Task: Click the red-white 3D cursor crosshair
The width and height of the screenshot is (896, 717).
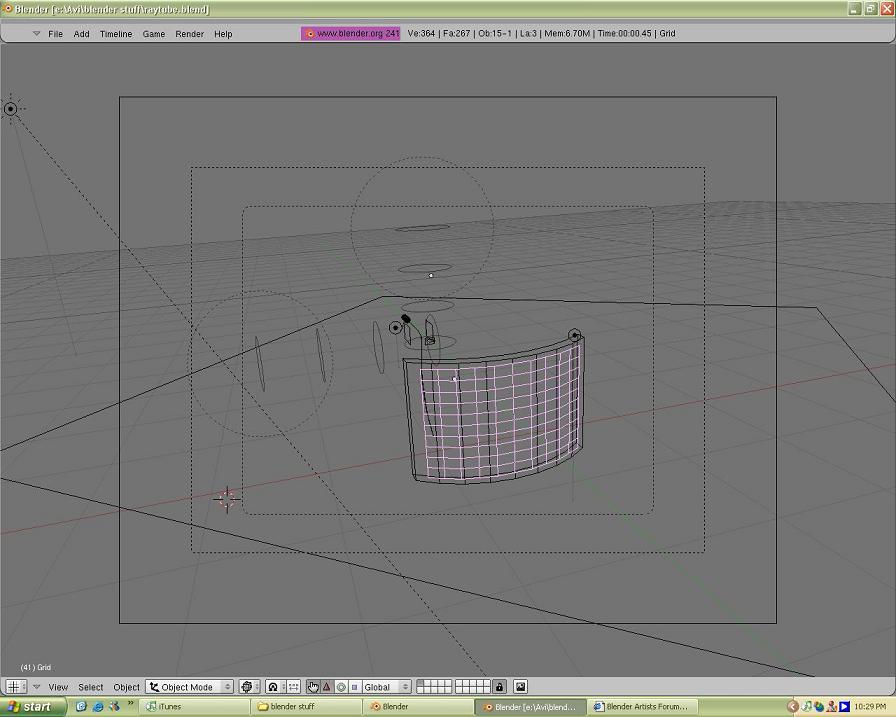Action: (x=227, y=499)
